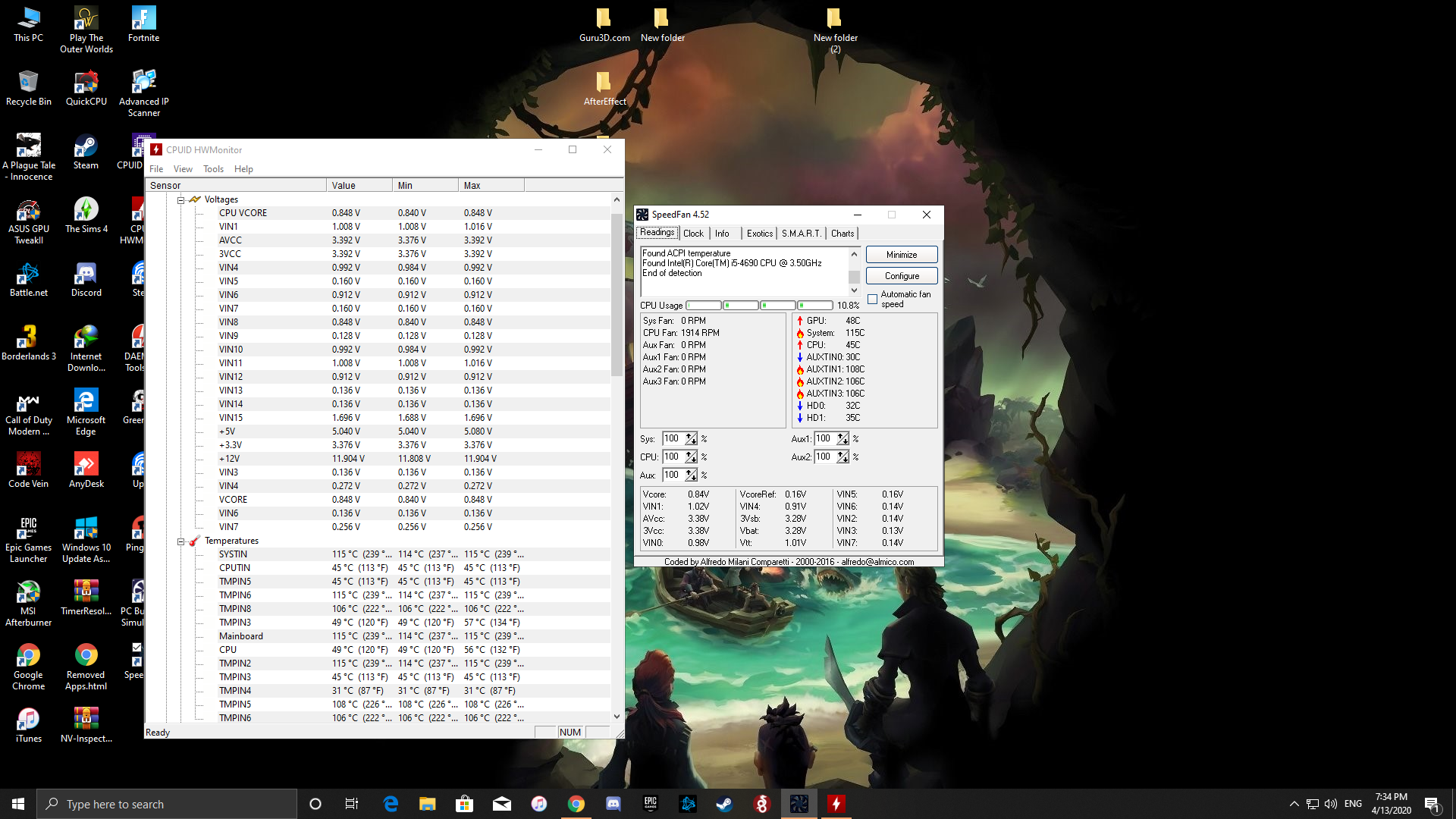
Task: Open Advanced IP Scanner shortcut
Action: pyautogui.click(x=143, y=93)
